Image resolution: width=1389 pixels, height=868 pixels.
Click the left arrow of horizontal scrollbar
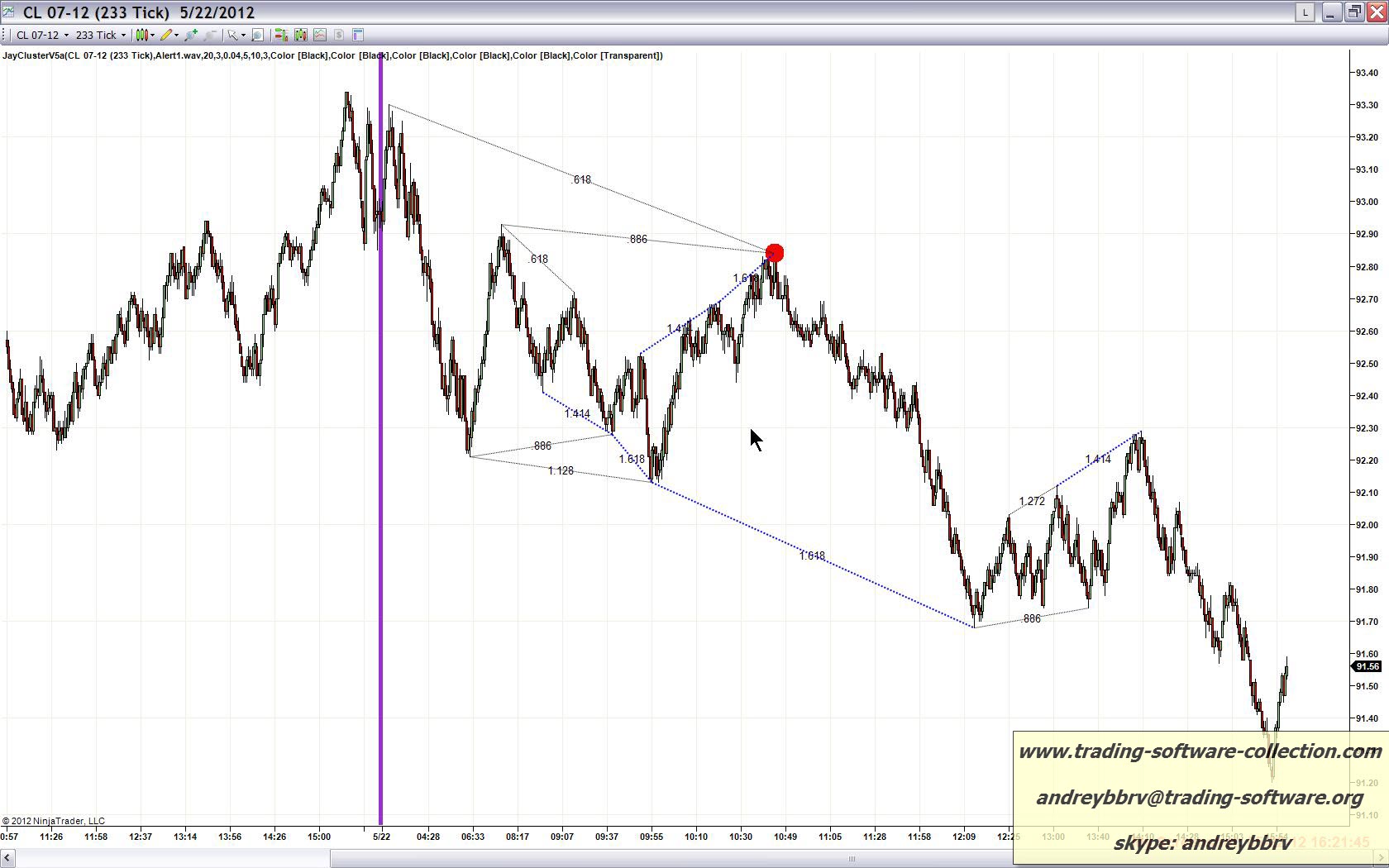pos(7,859)
